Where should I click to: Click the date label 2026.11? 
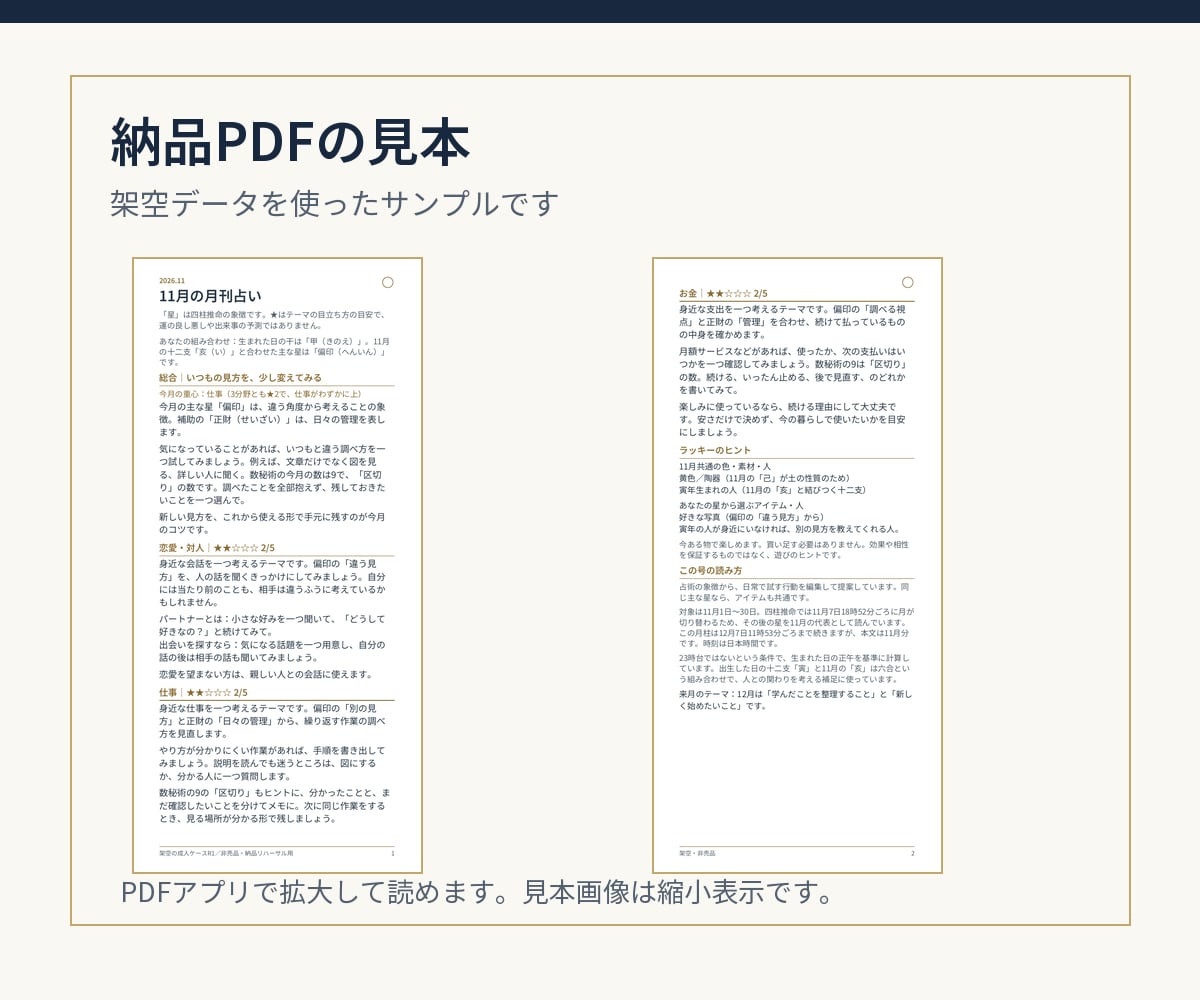[x=172, y=281]
